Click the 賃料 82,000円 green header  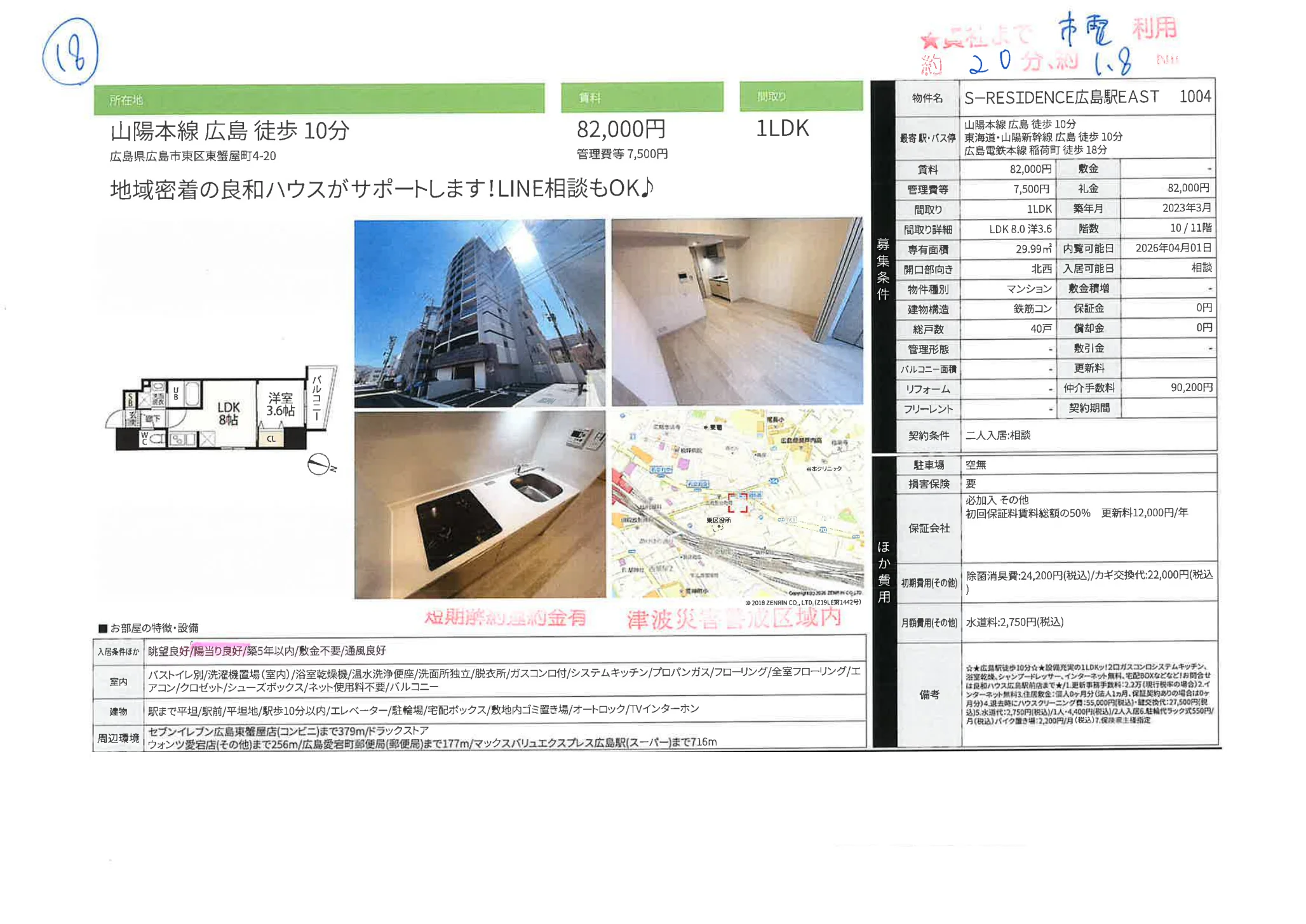(642, 95)
